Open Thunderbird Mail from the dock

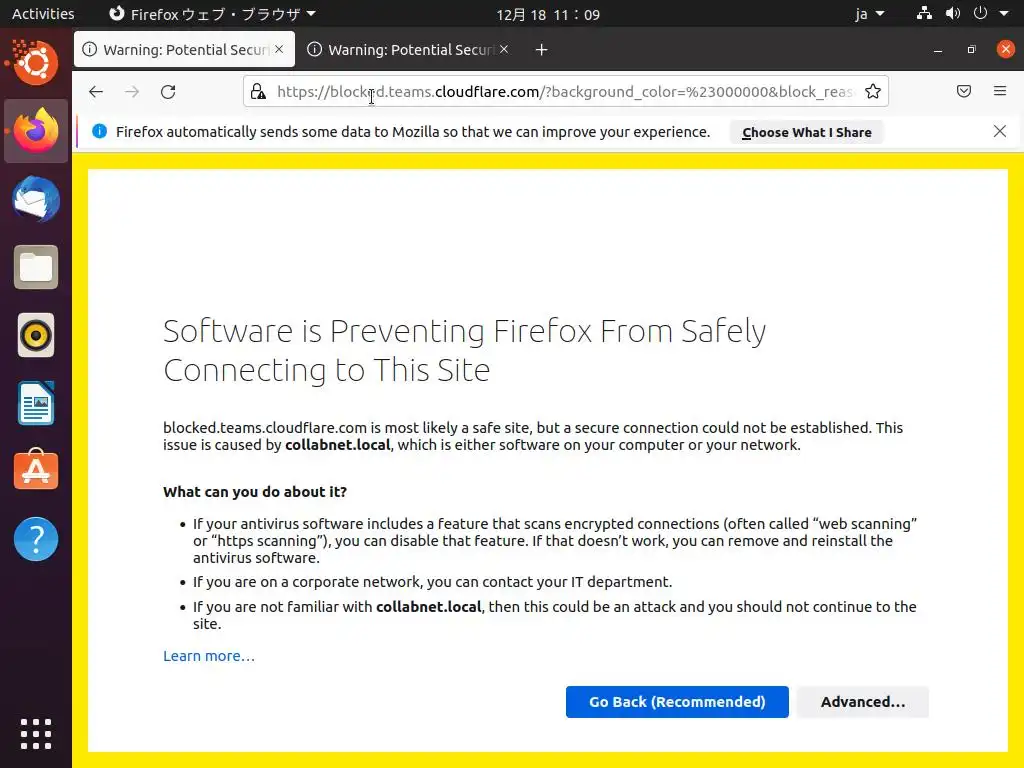(x=36, y=200)
